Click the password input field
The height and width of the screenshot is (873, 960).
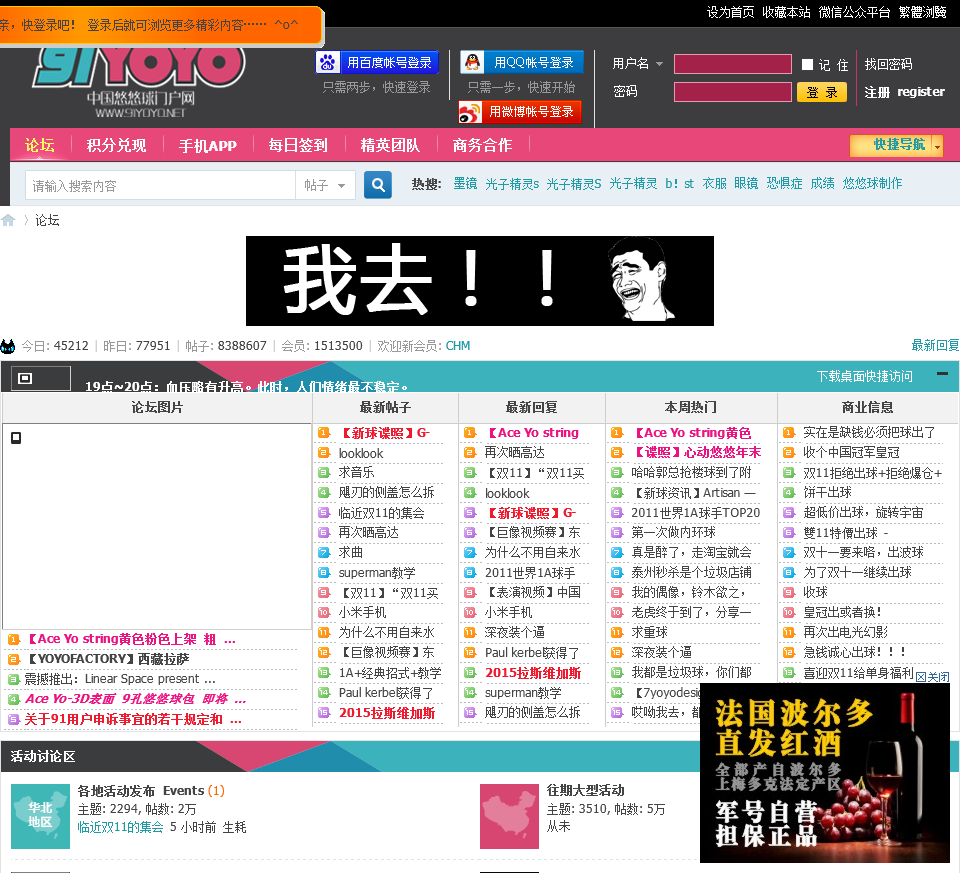733,92
